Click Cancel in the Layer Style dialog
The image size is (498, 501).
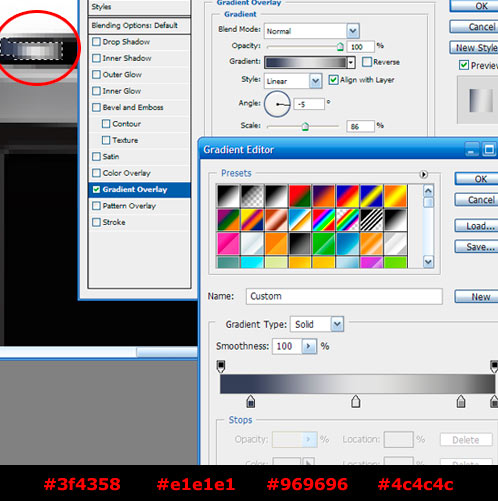(x=474, y=27)
